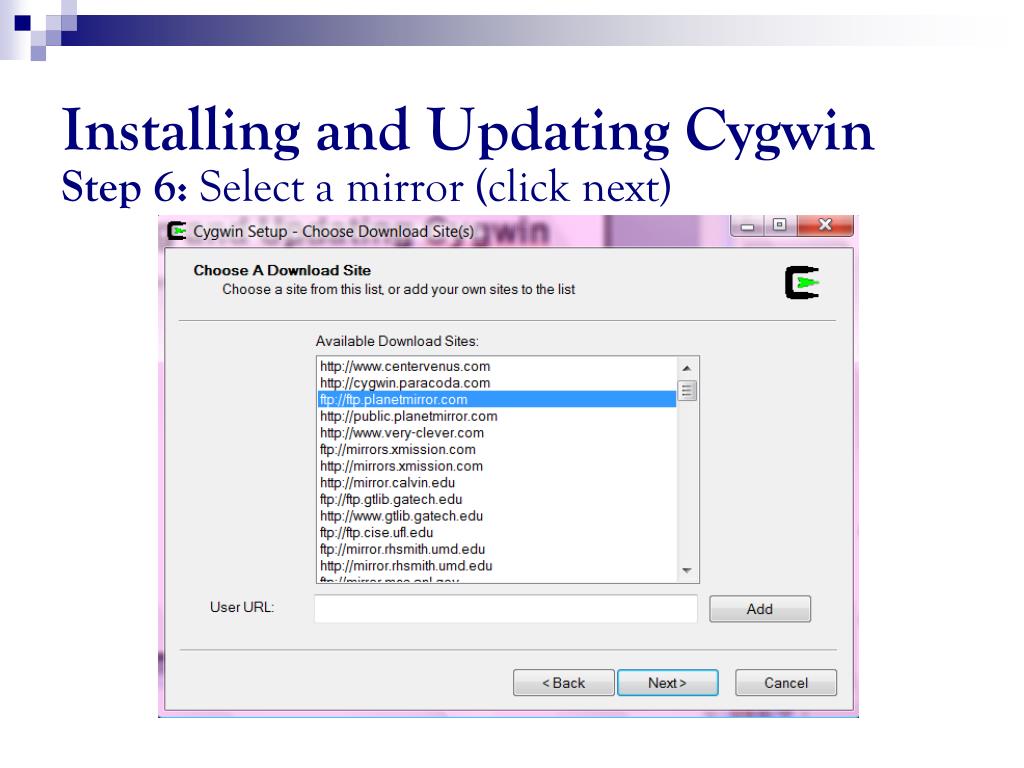Click the Add button next to User URL

pyautogui.click(x=760, y=609)
